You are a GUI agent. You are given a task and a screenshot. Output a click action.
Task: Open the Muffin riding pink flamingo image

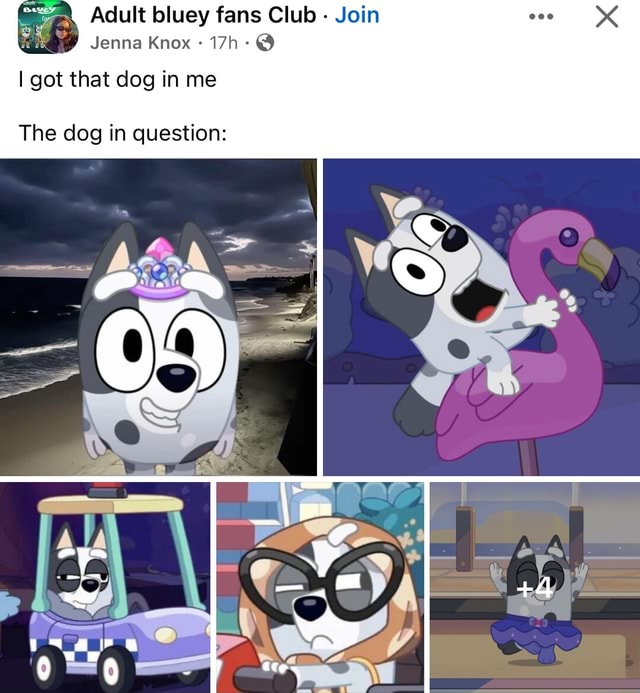[x=482, y=317]
